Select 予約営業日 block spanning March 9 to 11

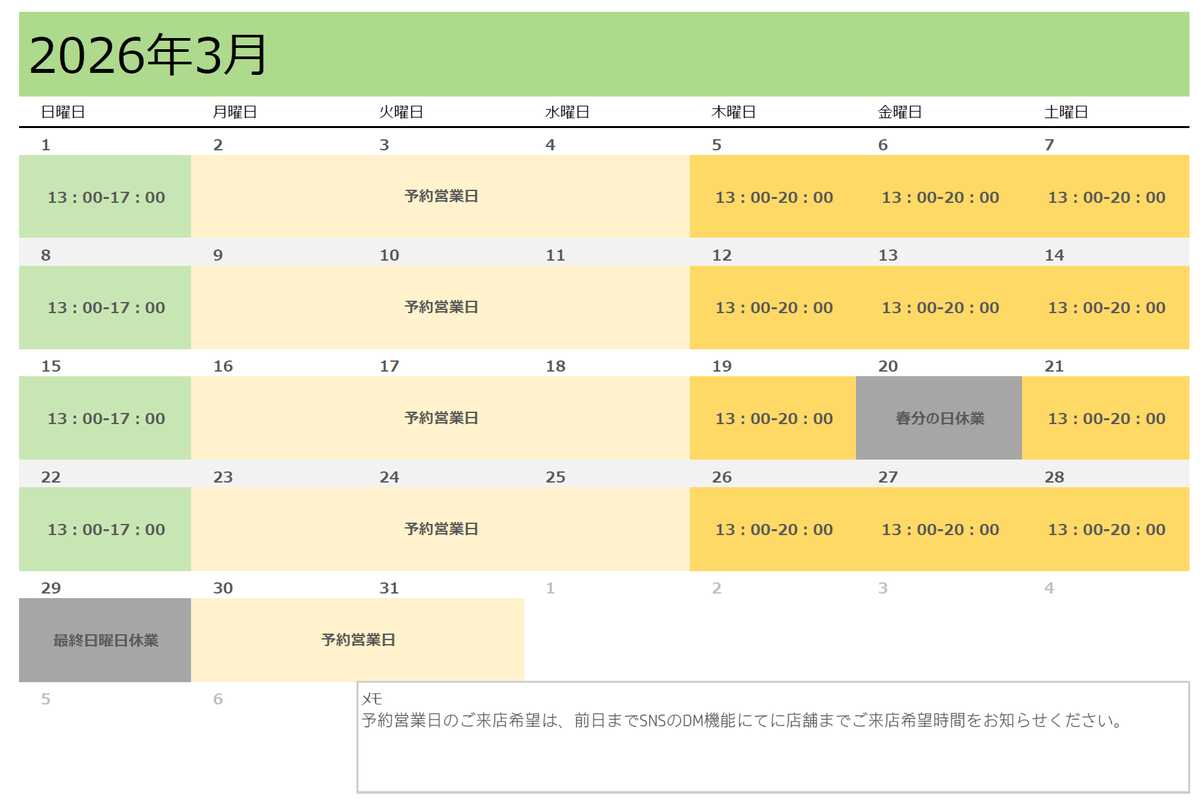pyautogui.click(x=441, y=308)
